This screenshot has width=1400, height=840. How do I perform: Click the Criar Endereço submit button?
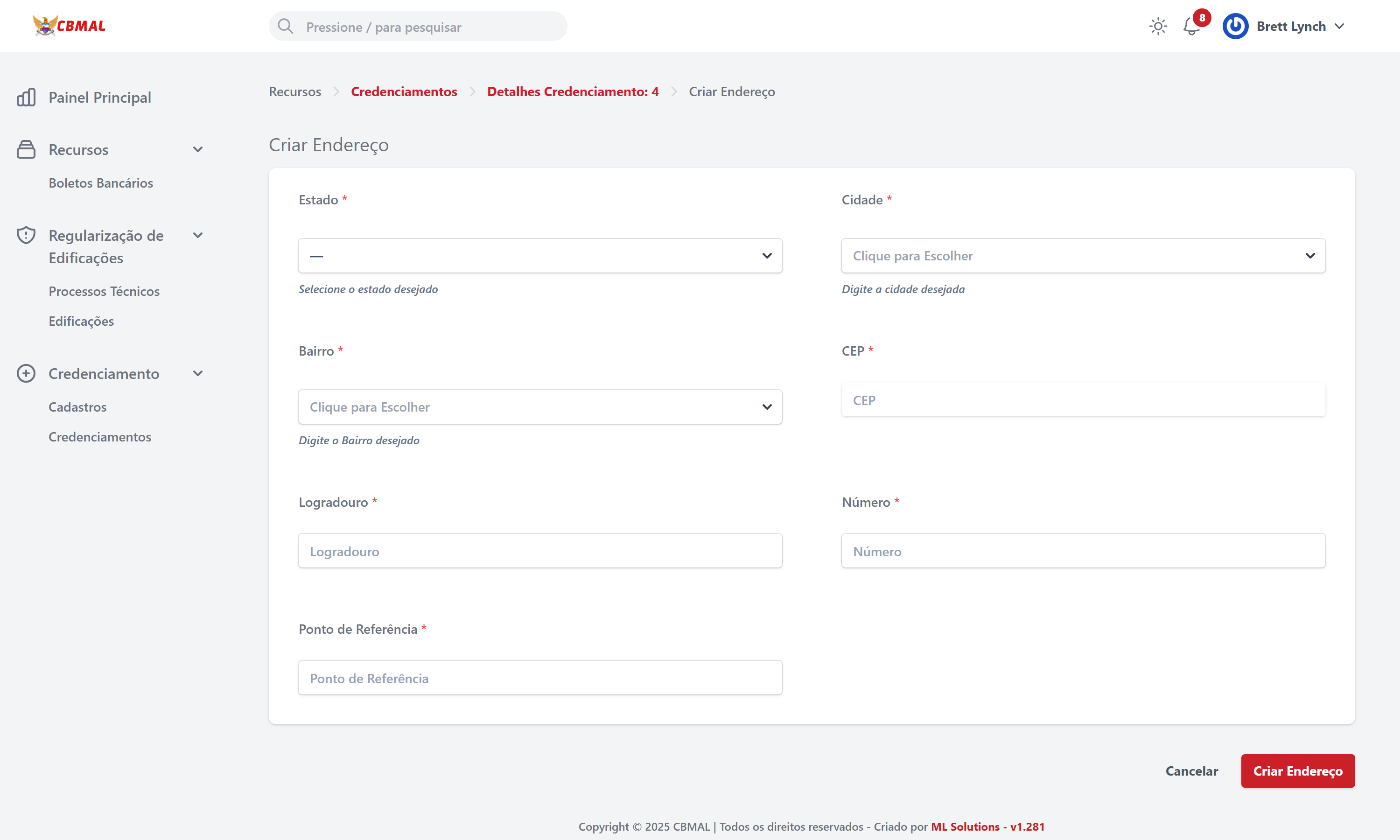coord(1297,771)
